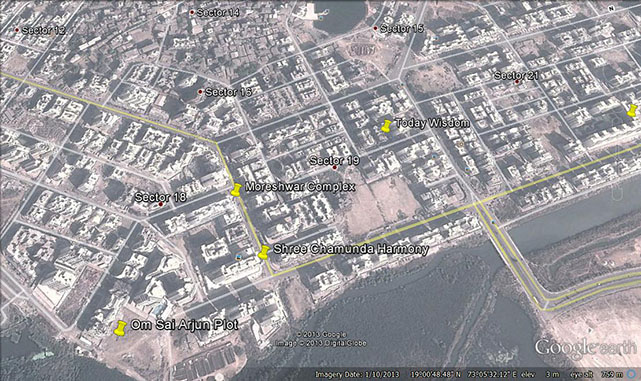The width and height of the screenshot is (641, 381).
Task: Select the Sector 15 red placemark dot
Action: coord(375,28)
